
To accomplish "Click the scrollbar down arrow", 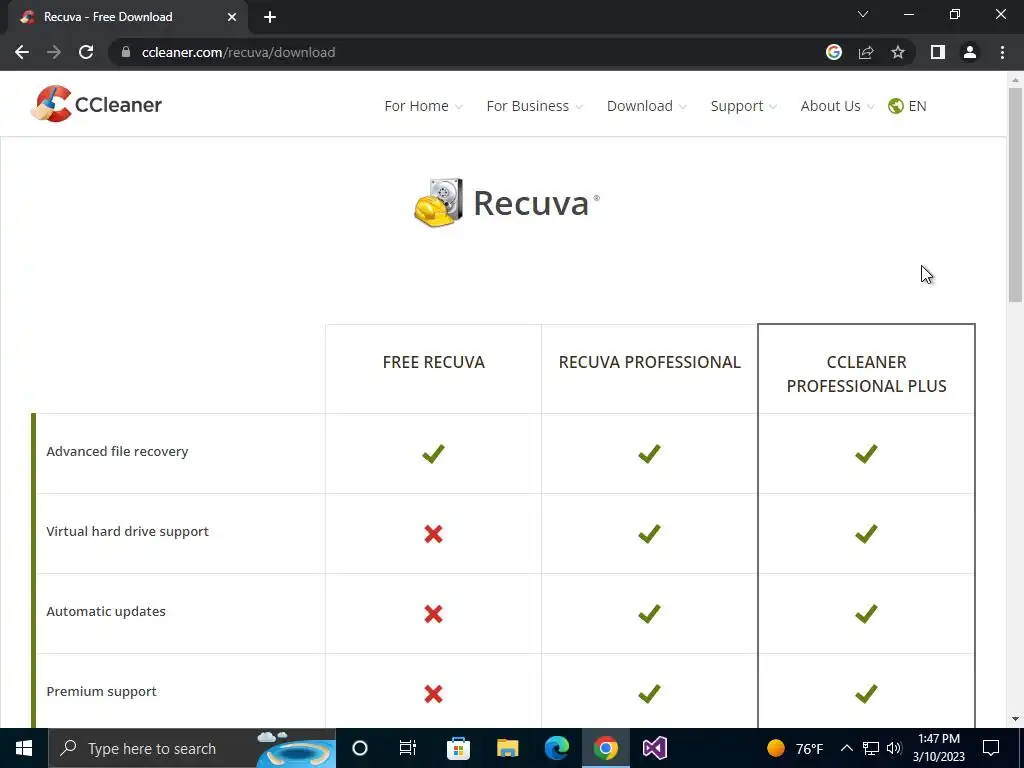I will 1015,719.
